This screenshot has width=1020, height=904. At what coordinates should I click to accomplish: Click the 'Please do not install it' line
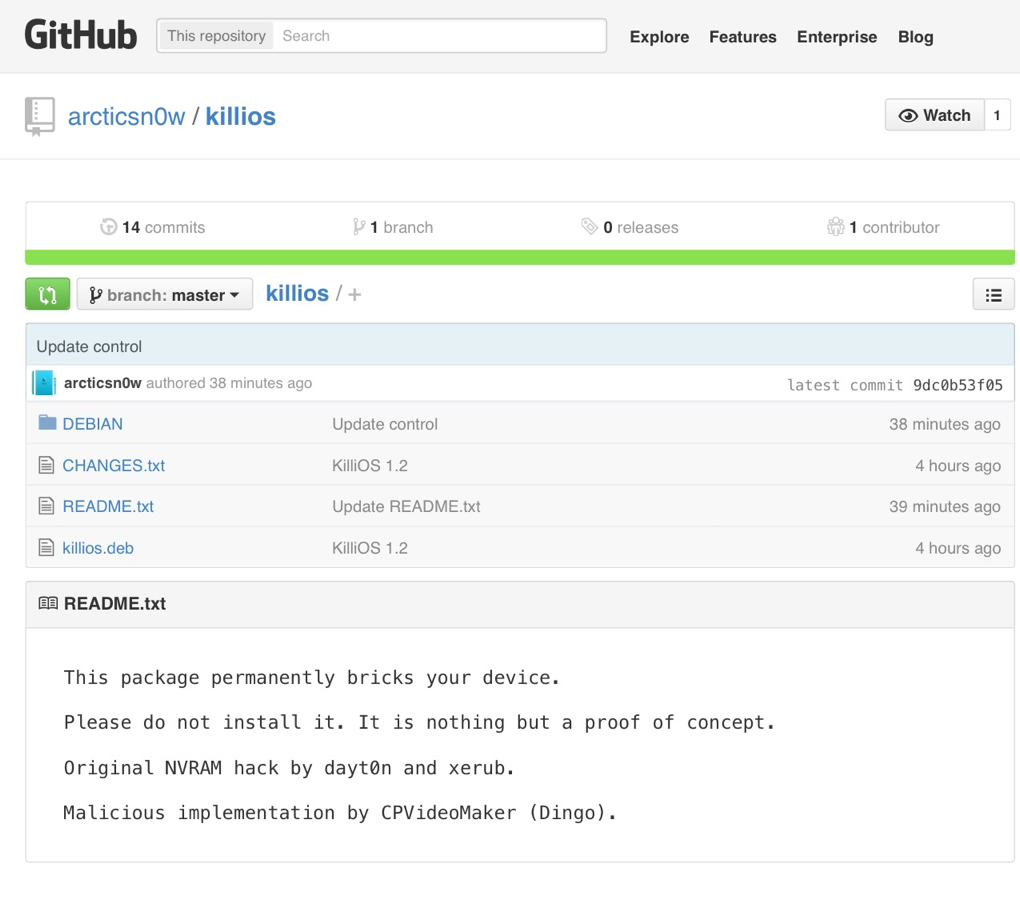420,723
